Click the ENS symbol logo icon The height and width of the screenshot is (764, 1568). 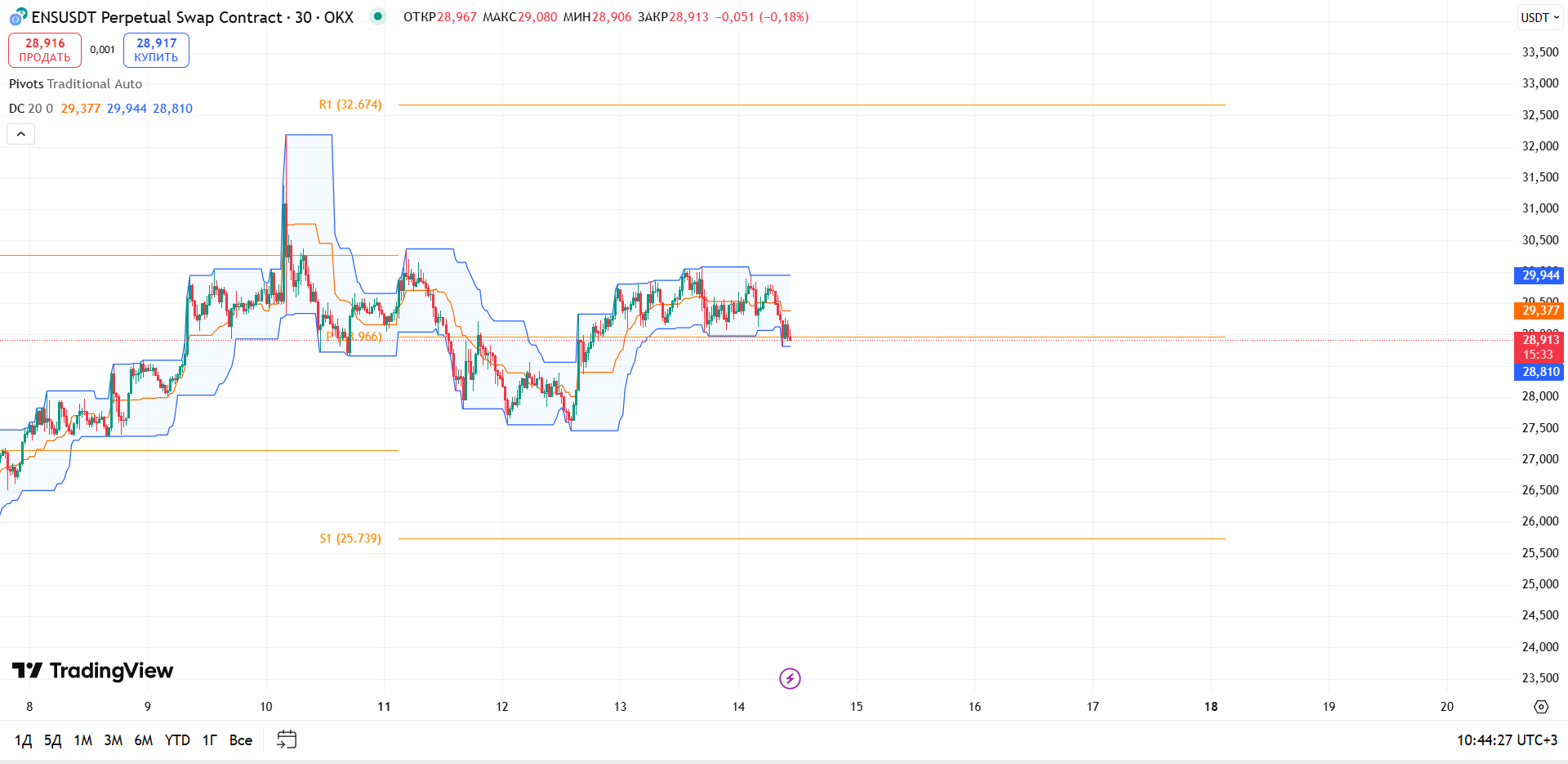coord(18,16)
